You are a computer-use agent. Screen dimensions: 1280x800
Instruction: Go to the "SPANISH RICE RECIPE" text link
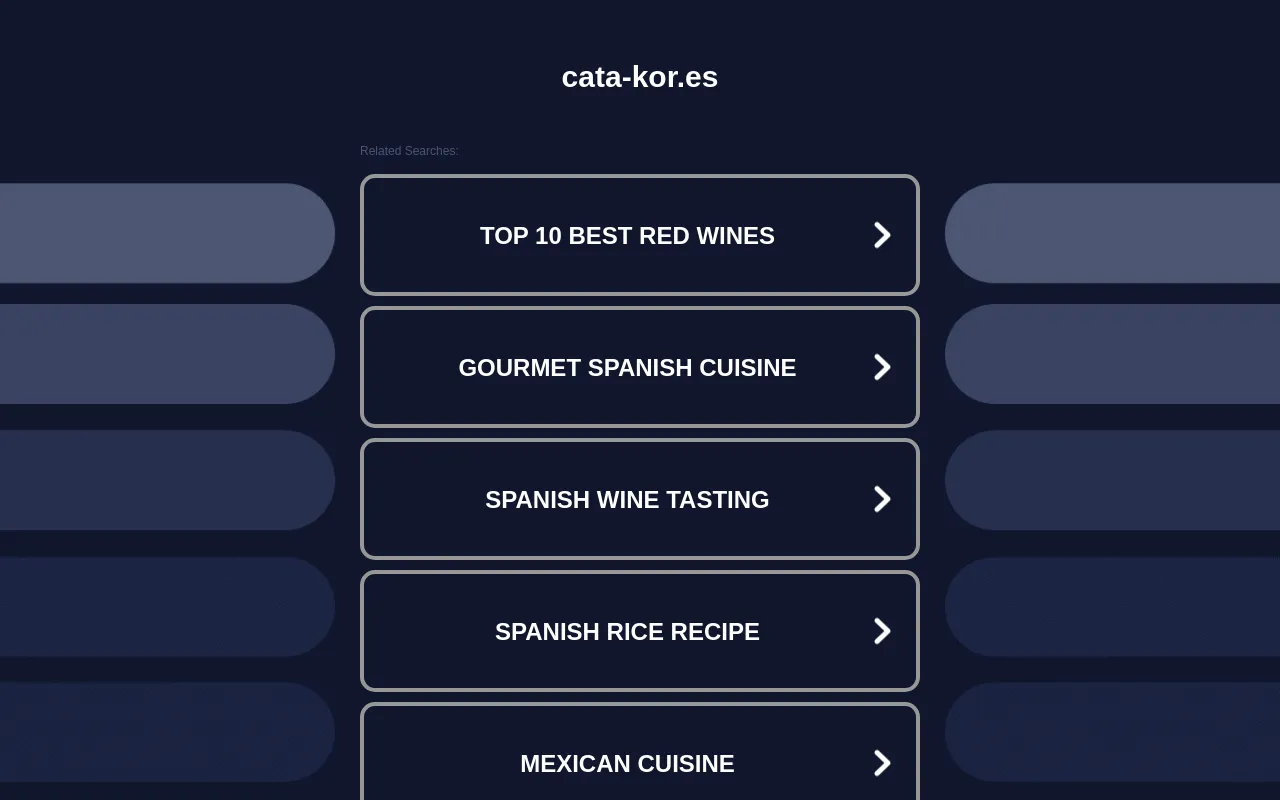[x=627, y=631]
